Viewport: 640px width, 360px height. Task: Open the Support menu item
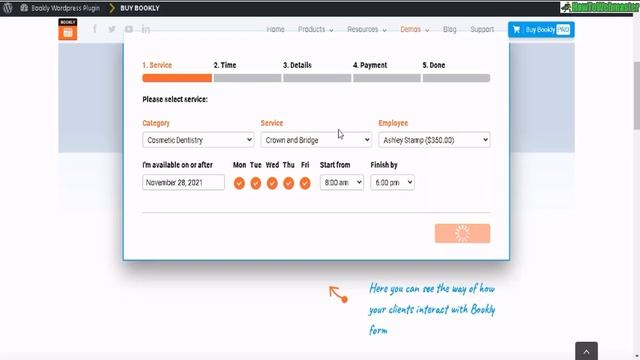pyautogui.click(x=482, y=29)
